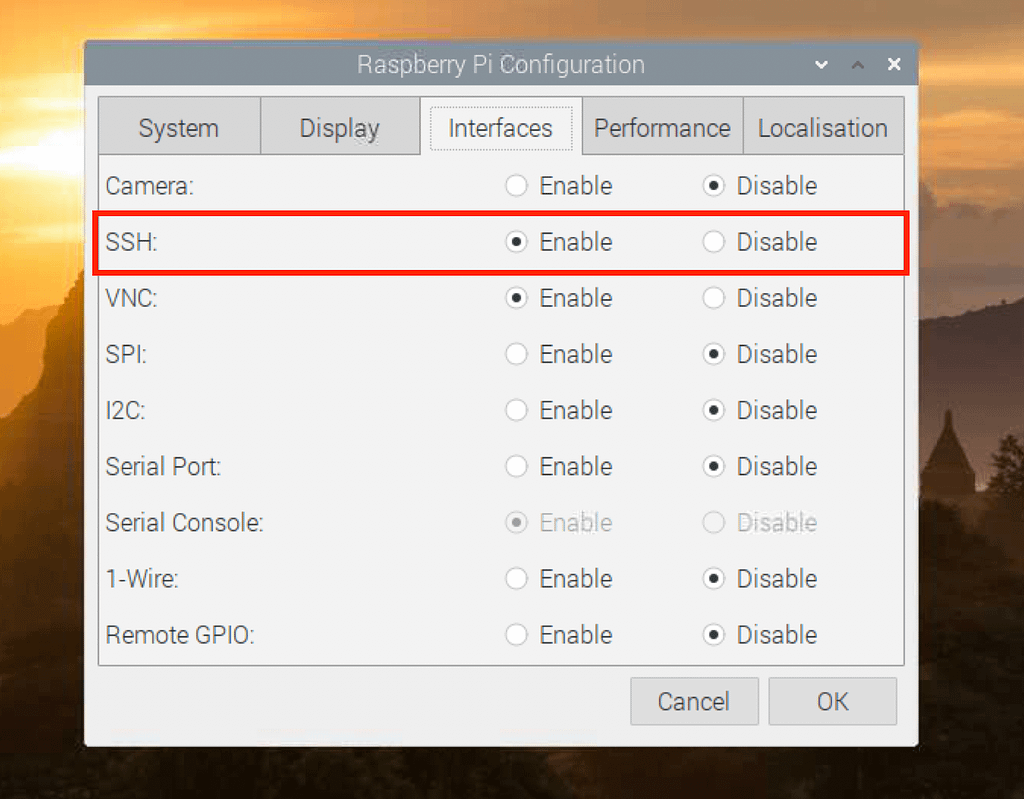
Task: Confirm settings with the OK button
Action: (x=832, y=701)
